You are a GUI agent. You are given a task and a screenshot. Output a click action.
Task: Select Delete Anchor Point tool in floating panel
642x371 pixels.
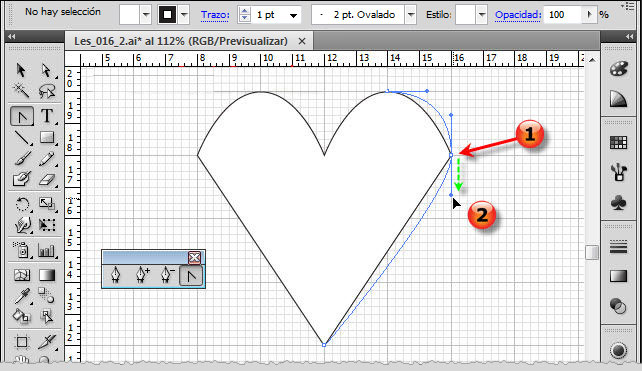pos(167,276)
